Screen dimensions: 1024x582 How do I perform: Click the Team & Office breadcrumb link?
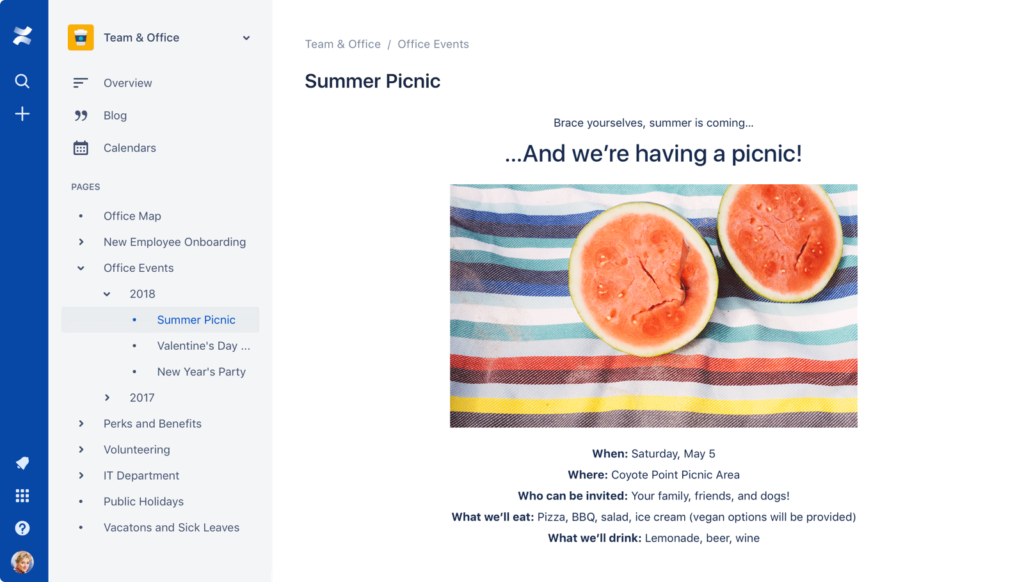(x=343, y=44)
